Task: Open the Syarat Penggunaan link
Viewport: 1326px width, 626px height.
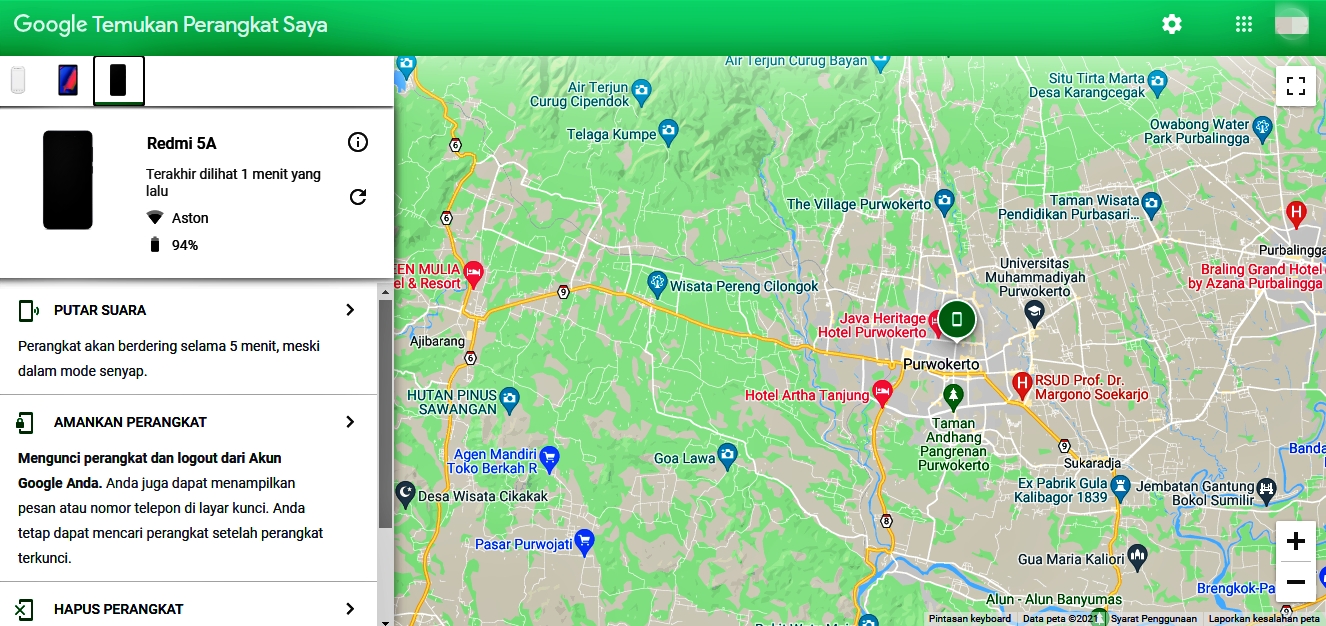Action: click(1153, 619)
